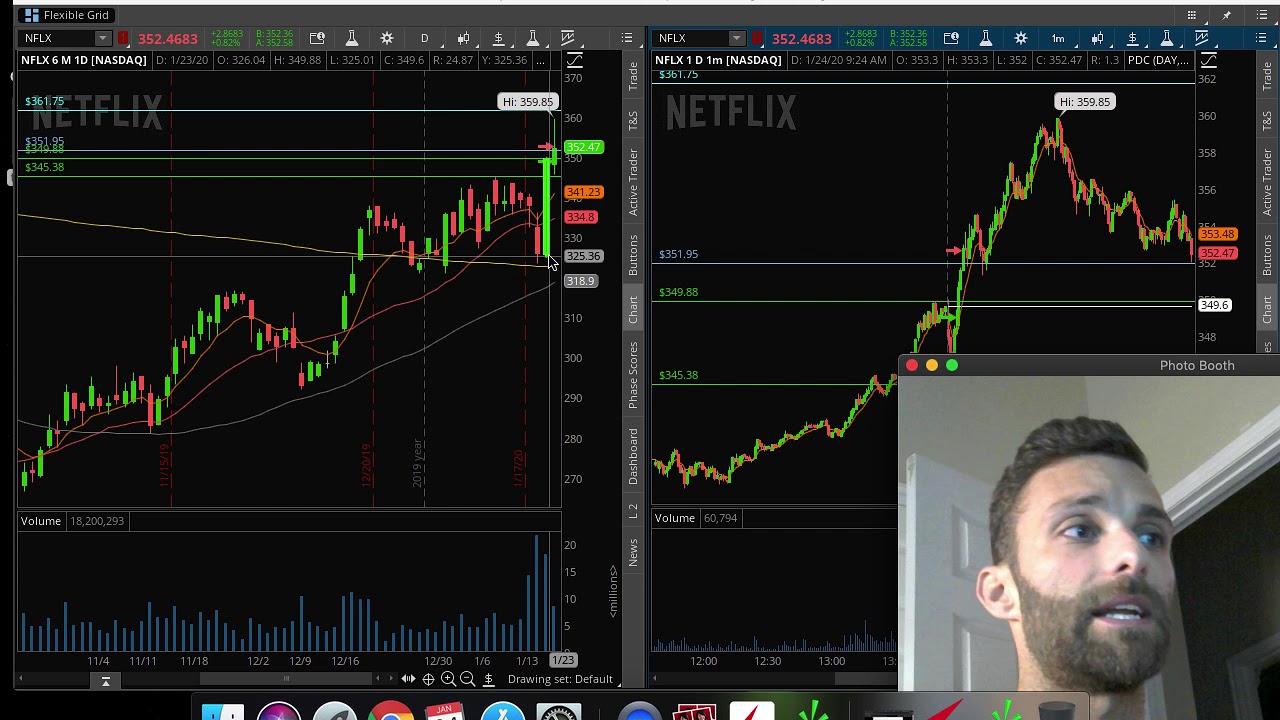
Task: Open chart settings gear on NFLX 6M chart
Action: point(387,38)
